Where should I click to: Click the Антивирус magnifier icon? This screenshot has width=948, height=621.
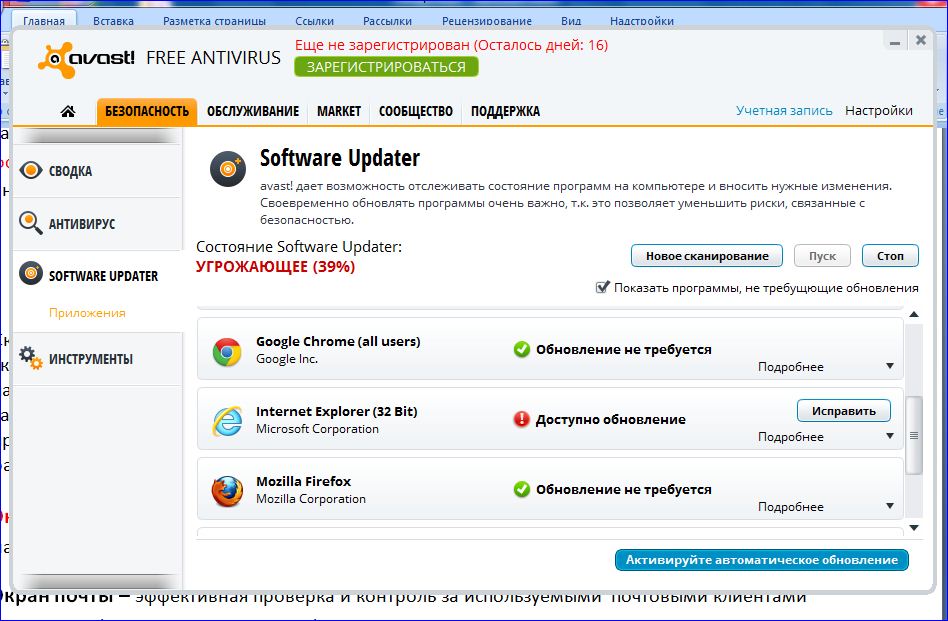pos(30,223)
